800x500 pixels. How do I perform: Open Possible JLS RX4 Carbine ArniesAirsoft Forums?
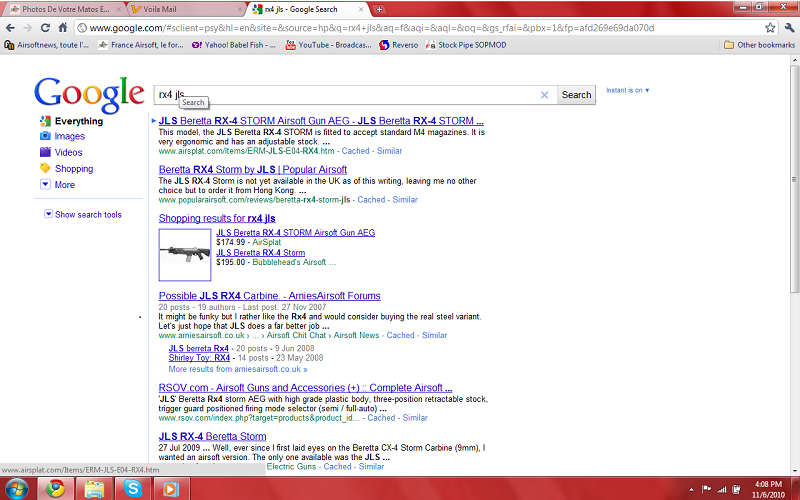pos(269,296)
